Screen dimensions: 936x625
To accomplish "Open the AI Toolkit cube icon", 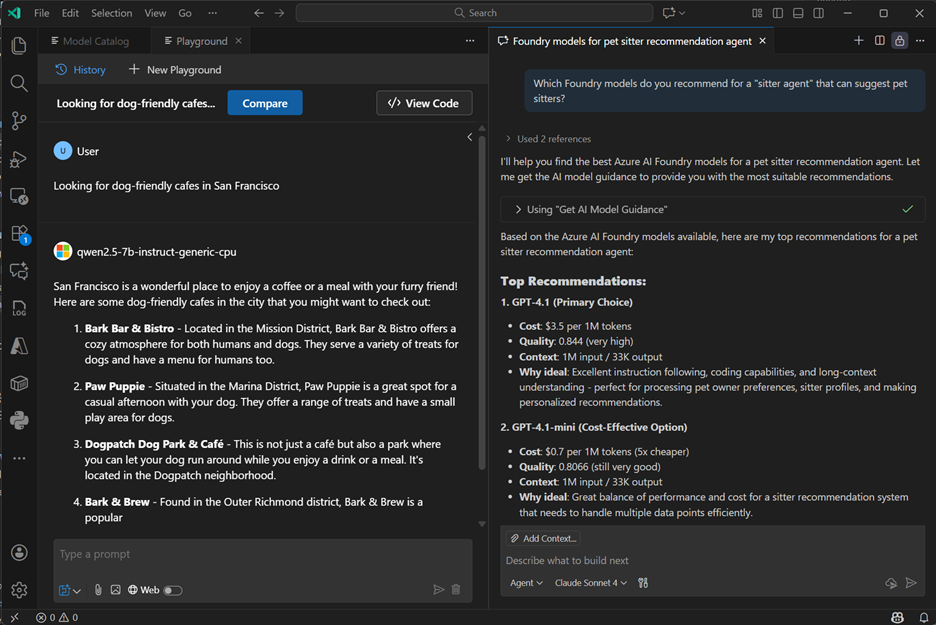I will tap(19, 383).
